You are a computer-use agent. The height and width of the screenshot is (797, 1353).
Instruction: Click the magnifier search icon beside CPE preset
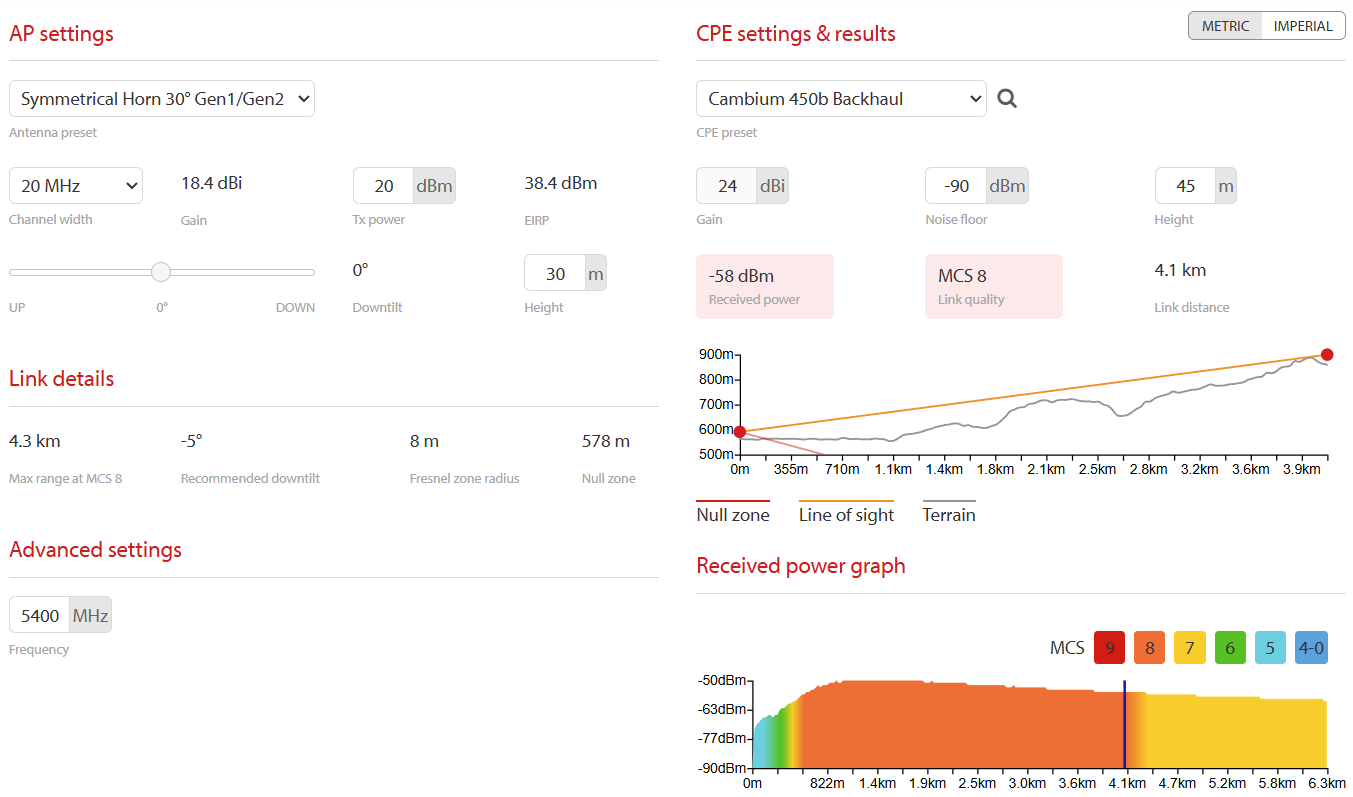1007,98
